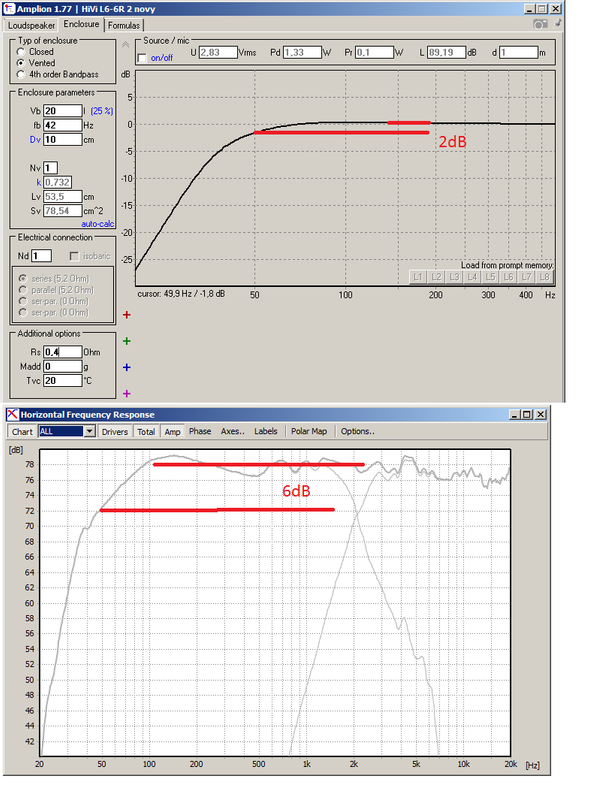Click the d distance field

pyautogui.click(x=519, y=52)
